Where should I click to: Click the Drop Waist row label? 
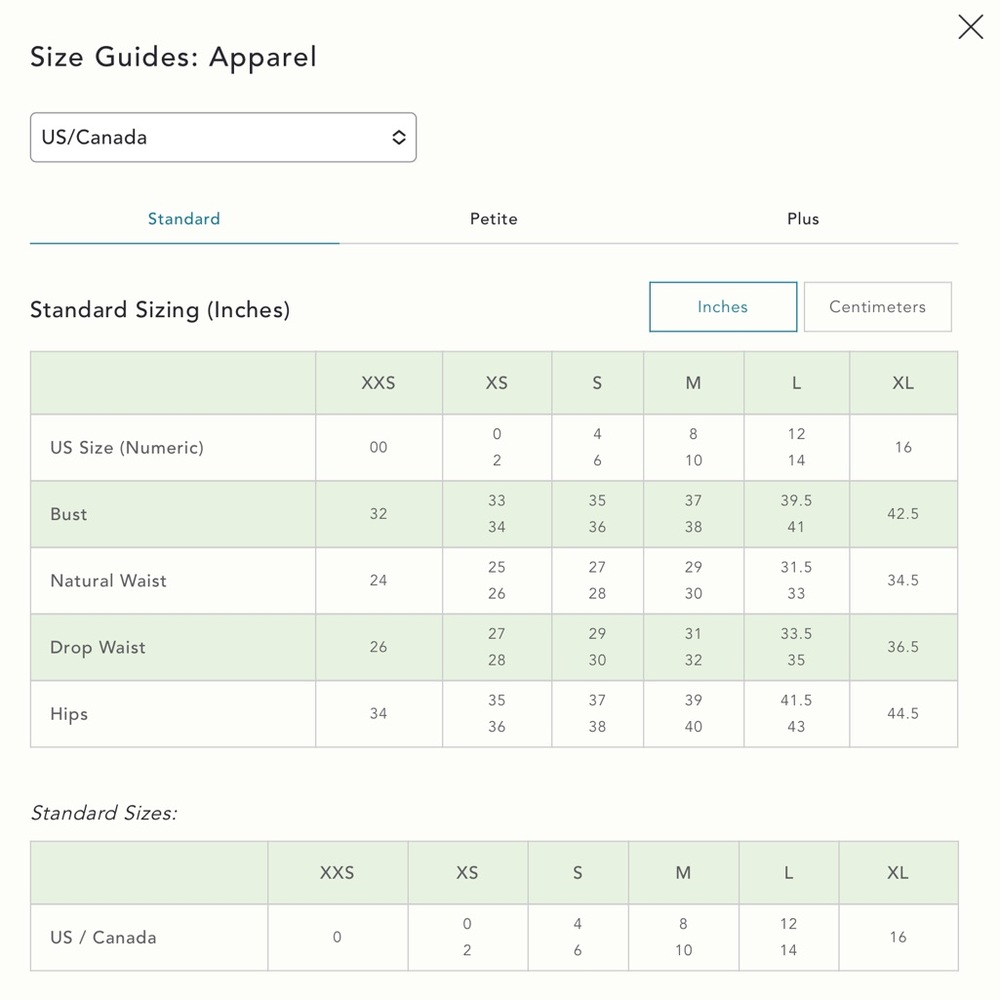point(98,647)
